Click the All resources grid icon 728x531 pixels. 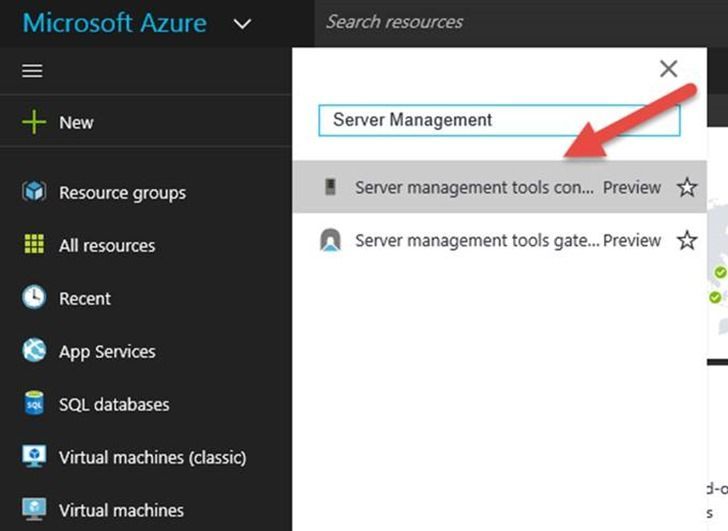click(x=34, y=245)
